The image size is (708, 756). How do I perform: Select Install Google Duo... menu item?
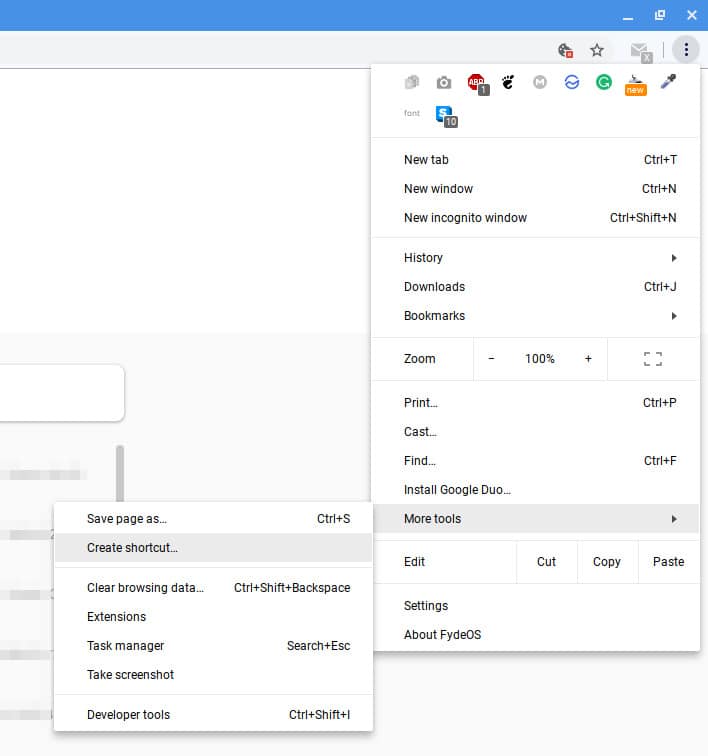[x=536, y=489]
